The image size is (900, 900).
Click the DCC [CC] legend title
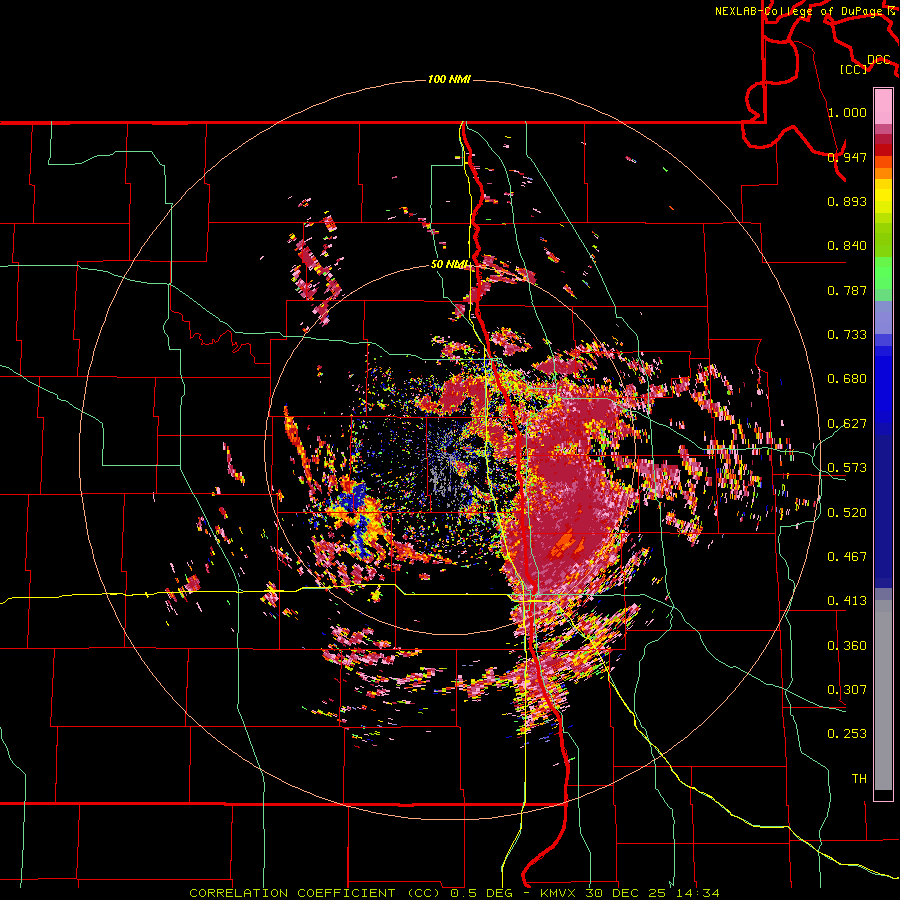pos(866,64)
